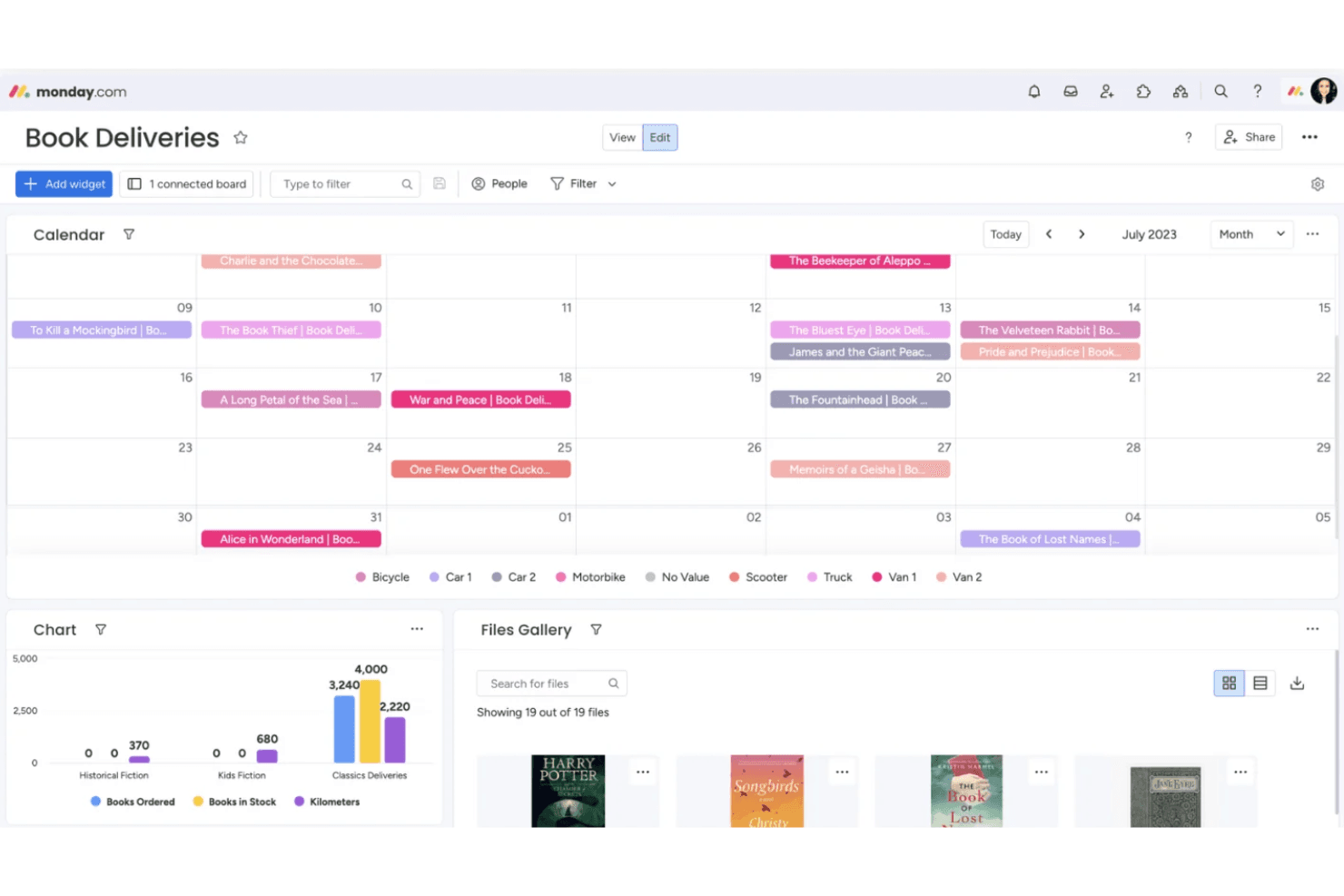Viewport: 1344px width, 896px height.
Task: Open options for the Songbirds file
Action: click(842, 772)
